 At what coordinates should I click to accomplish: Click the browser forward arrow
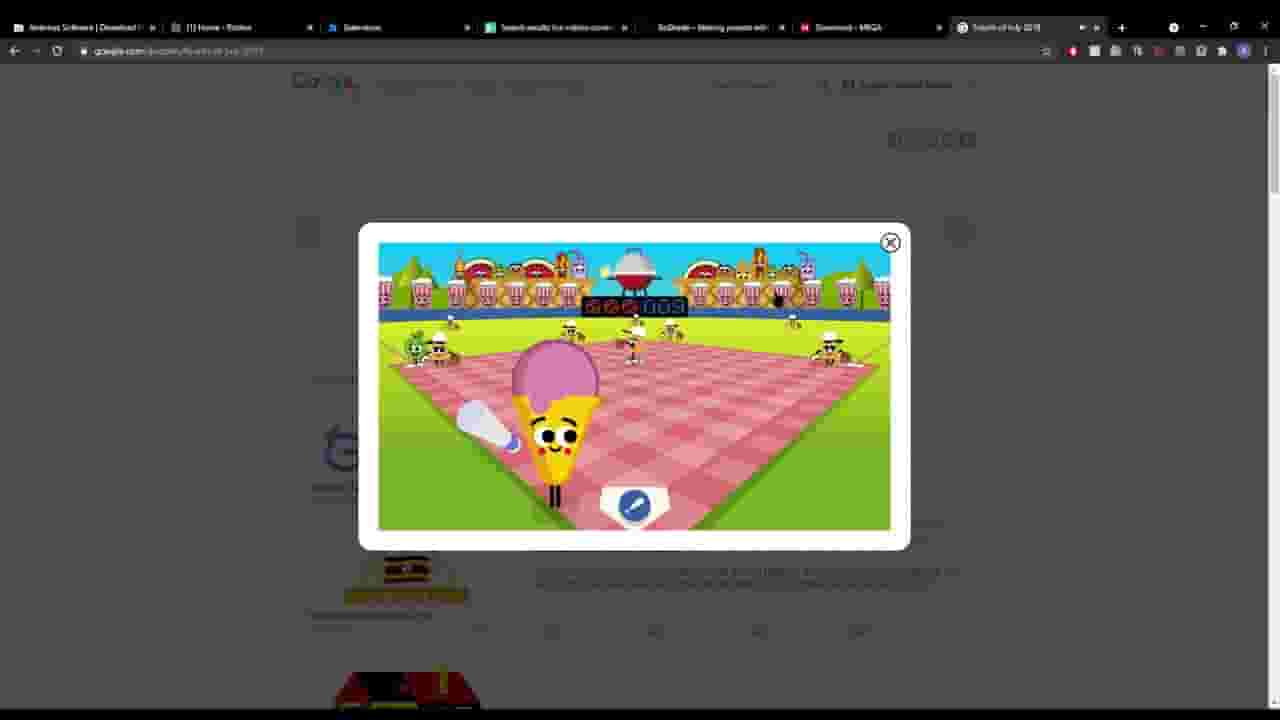click(x=36, y=51)
